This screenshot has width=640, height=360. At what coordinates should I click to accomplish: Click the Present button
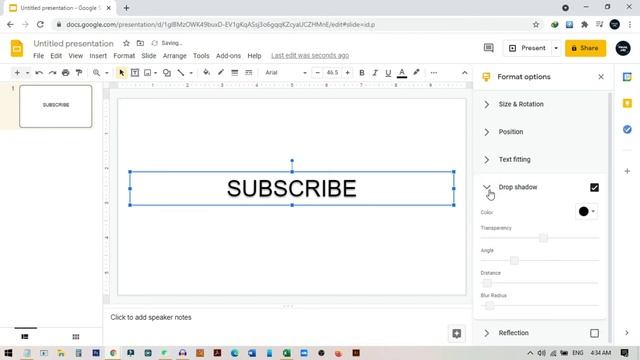coord(527,48)
